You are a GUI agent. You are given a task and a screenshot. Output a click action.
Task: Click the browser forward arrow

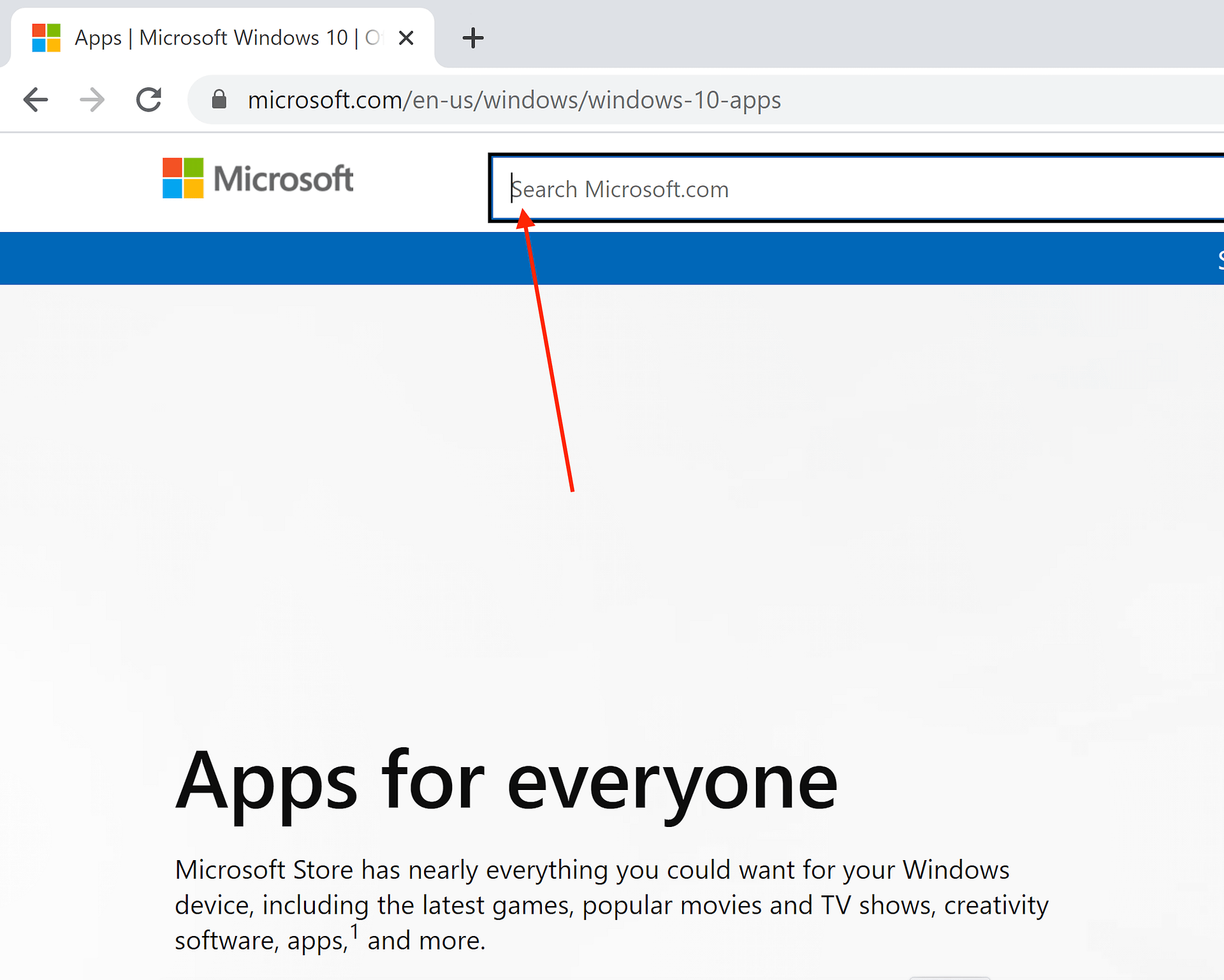[92, 99]
